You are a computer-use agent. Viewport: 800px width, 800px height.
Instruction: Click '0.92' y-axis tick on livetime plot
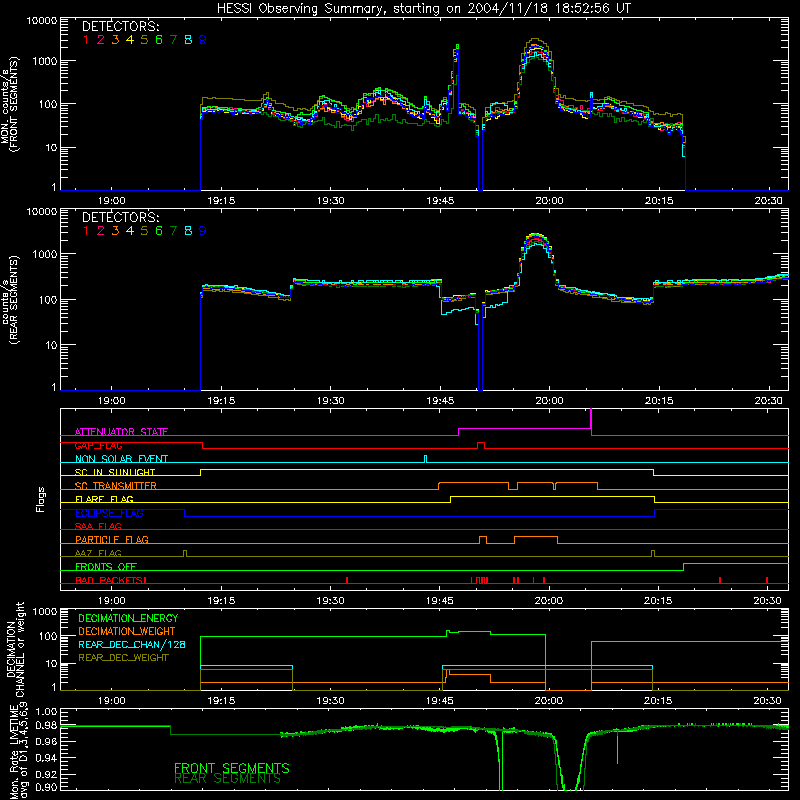46,774
